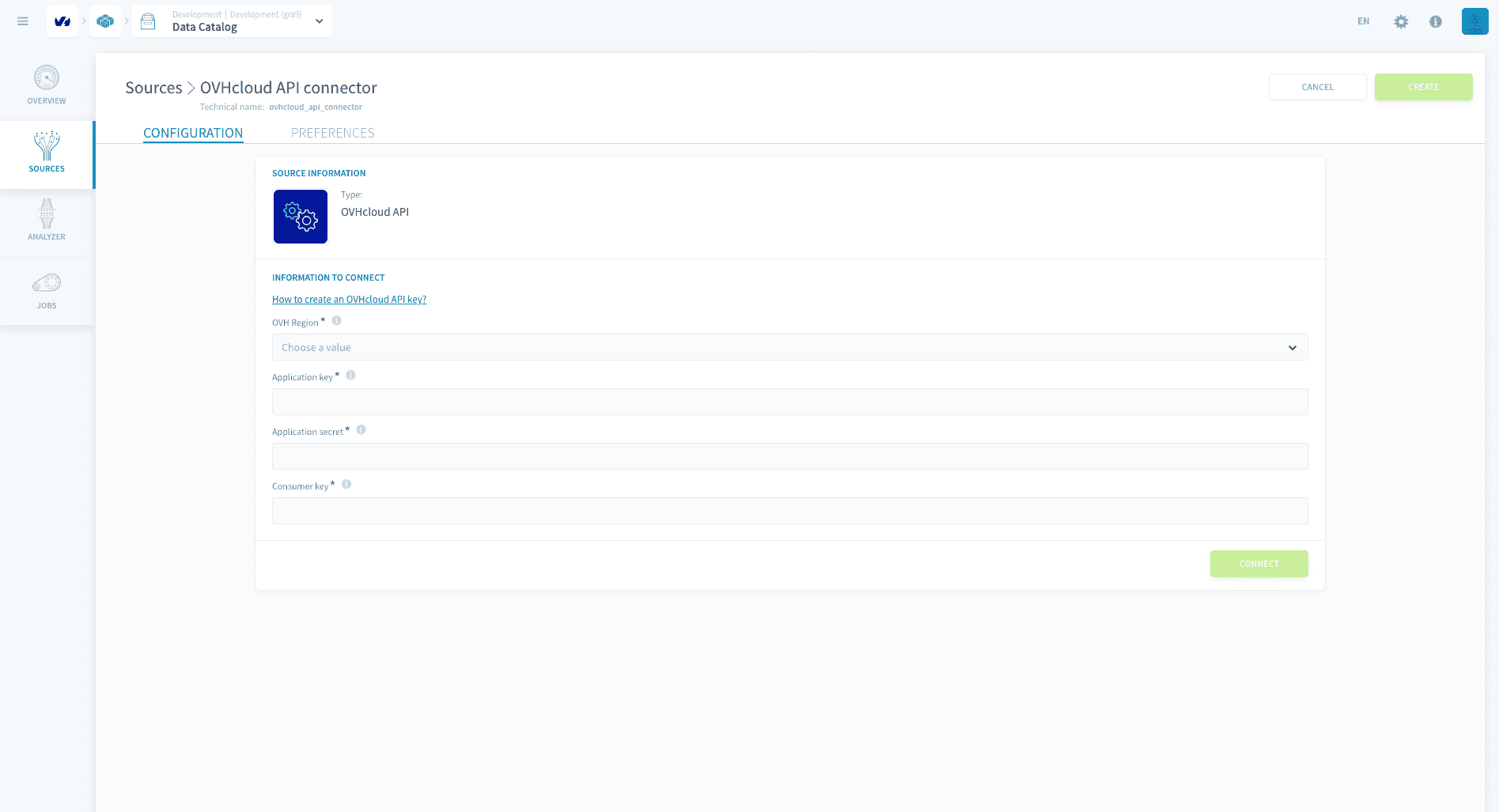This screenshot has height=812, width=1499.
Task: Click the Create button
Action: (x=1424, y=87)
